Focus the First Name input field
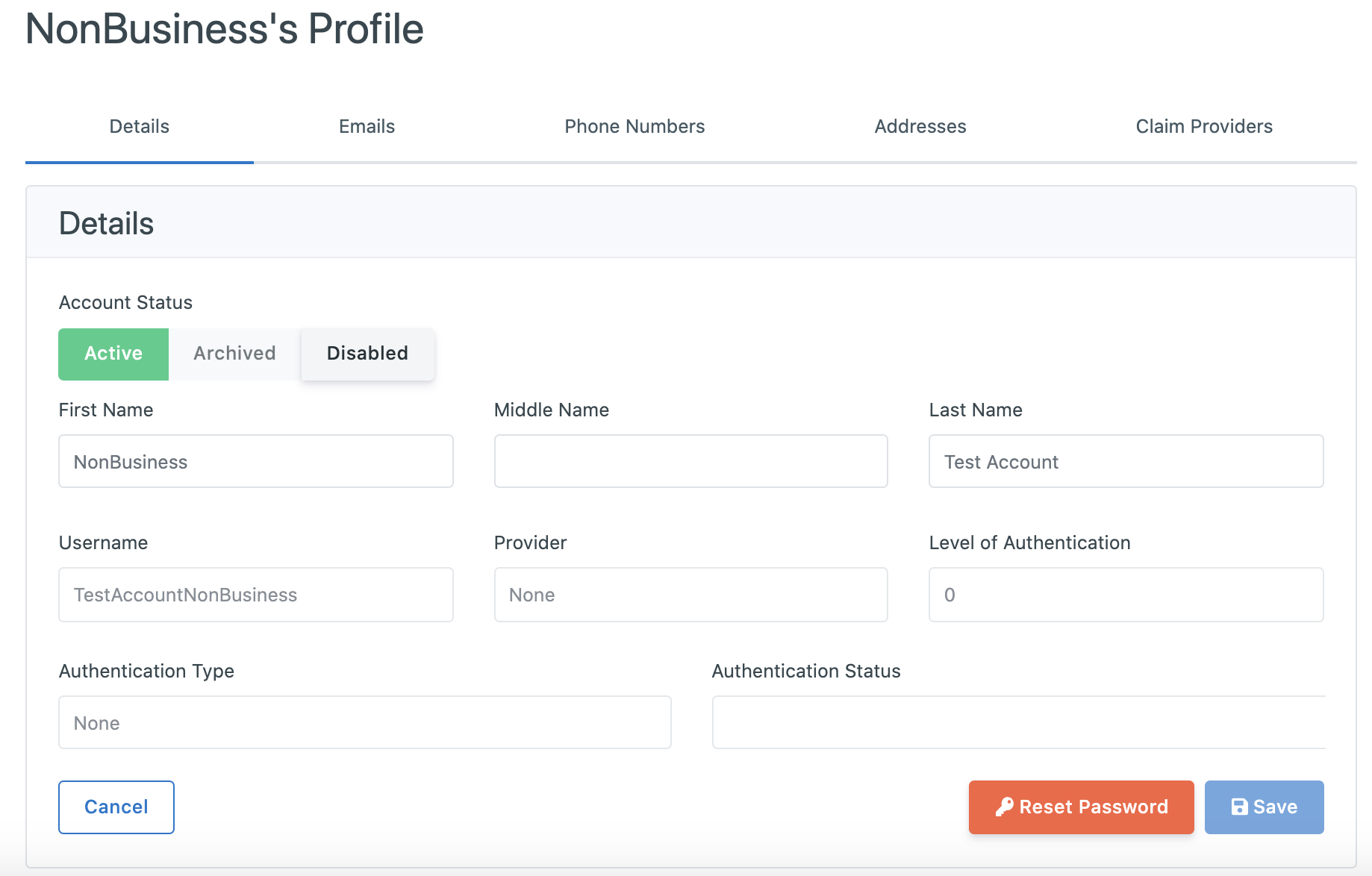The height and width of the screenshot is (876, 1372). (256, 461)
